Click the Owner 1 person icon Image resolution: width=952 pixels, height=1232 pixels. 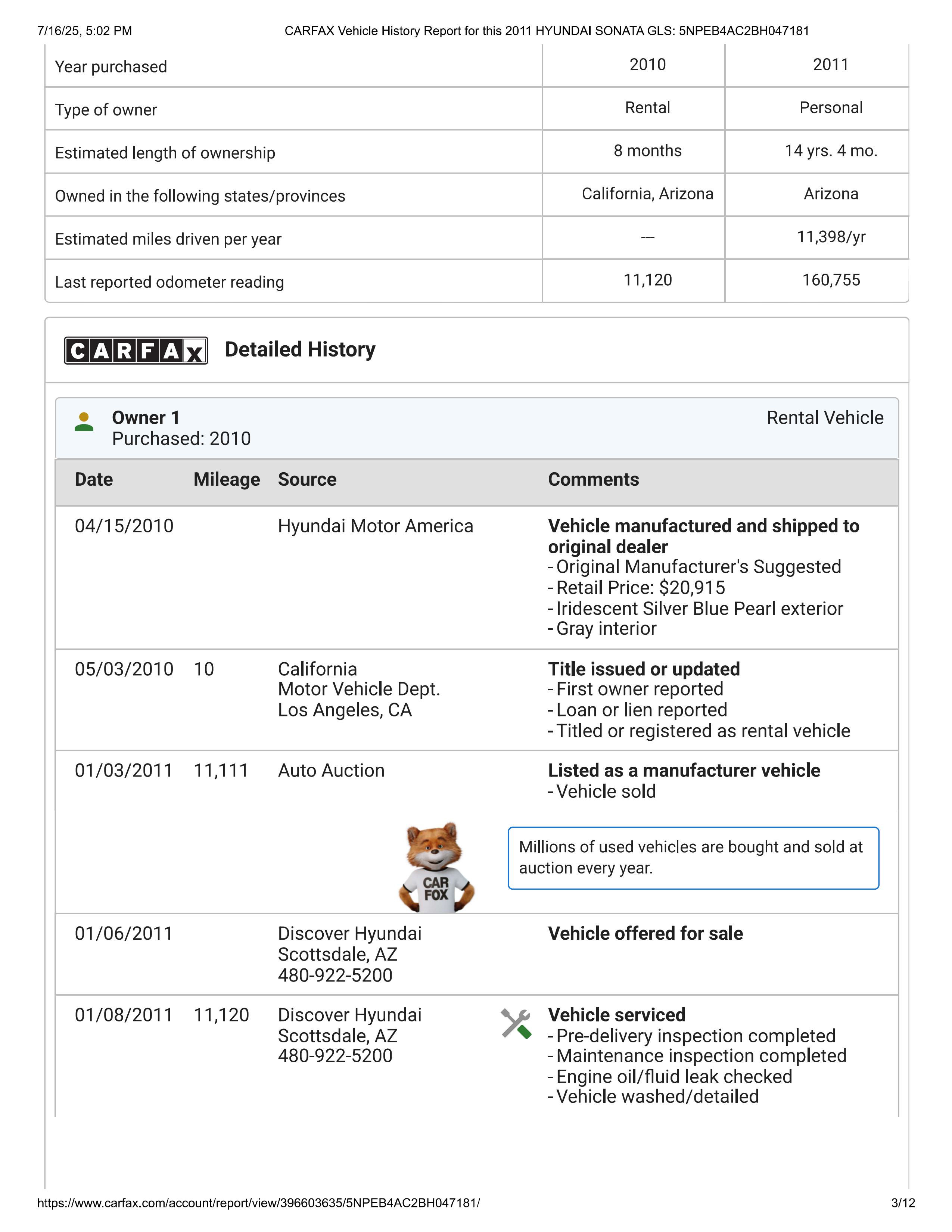point(84,422)
